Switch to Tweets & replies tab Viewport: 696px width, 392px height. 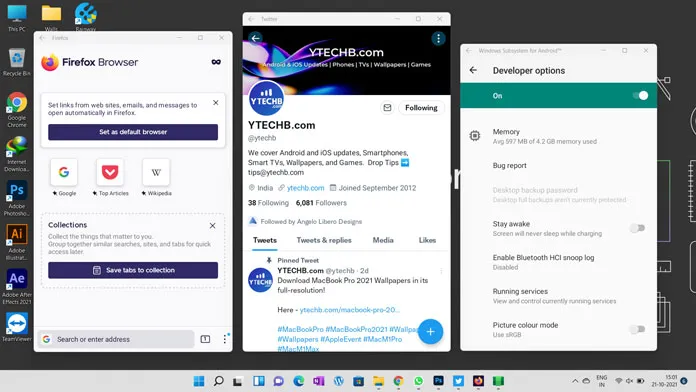[324, 240]
